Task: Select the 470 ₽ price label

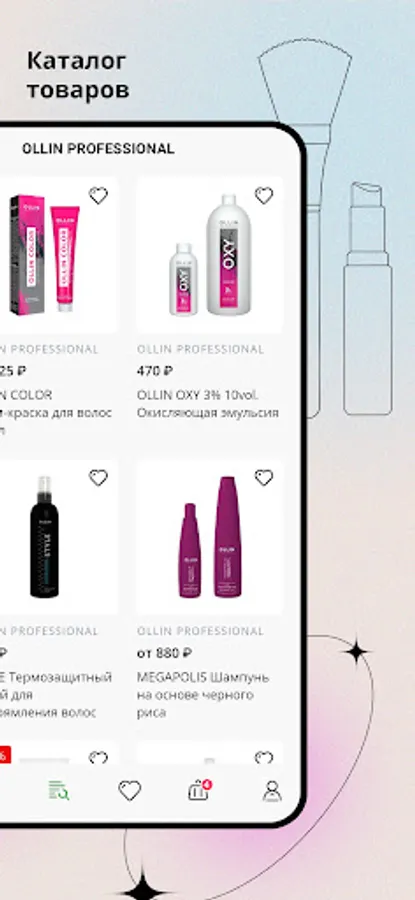Action: [155, 371]
